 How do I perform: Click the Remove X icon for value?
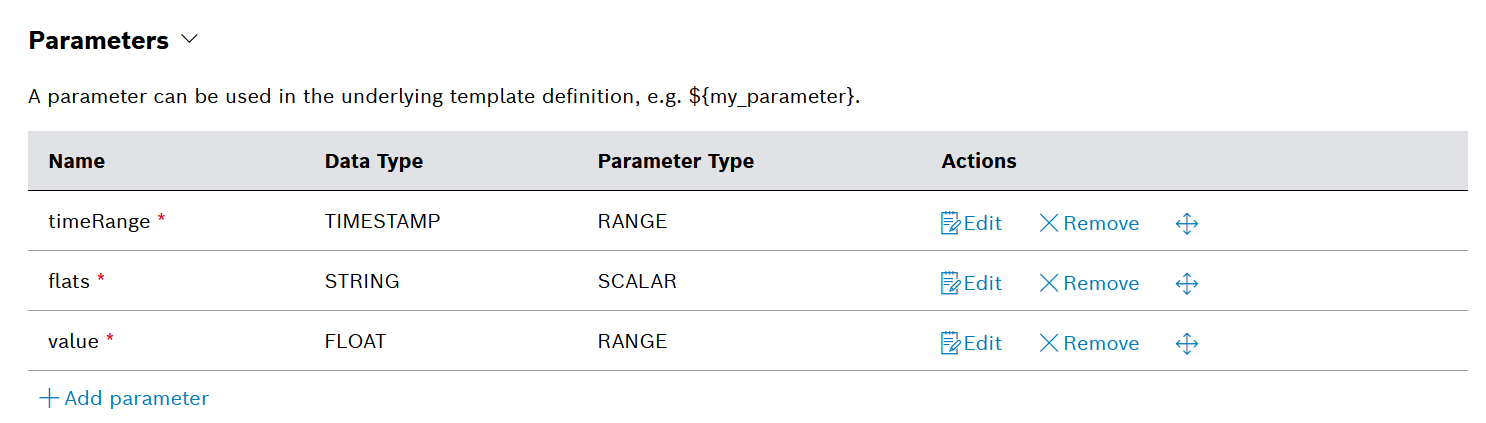(x=1049, y=343)
